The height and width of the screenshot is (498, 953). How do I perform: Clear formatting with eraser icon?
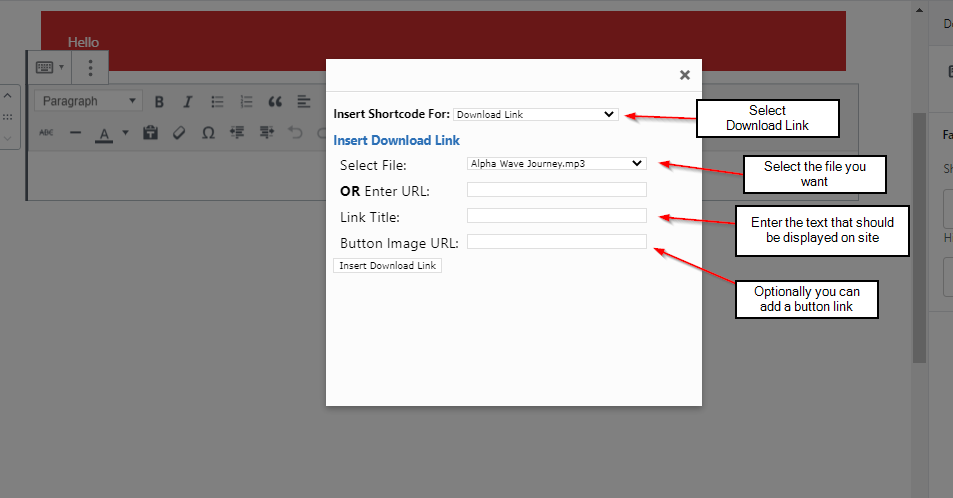pyautogui.click(x=179, y=132)
